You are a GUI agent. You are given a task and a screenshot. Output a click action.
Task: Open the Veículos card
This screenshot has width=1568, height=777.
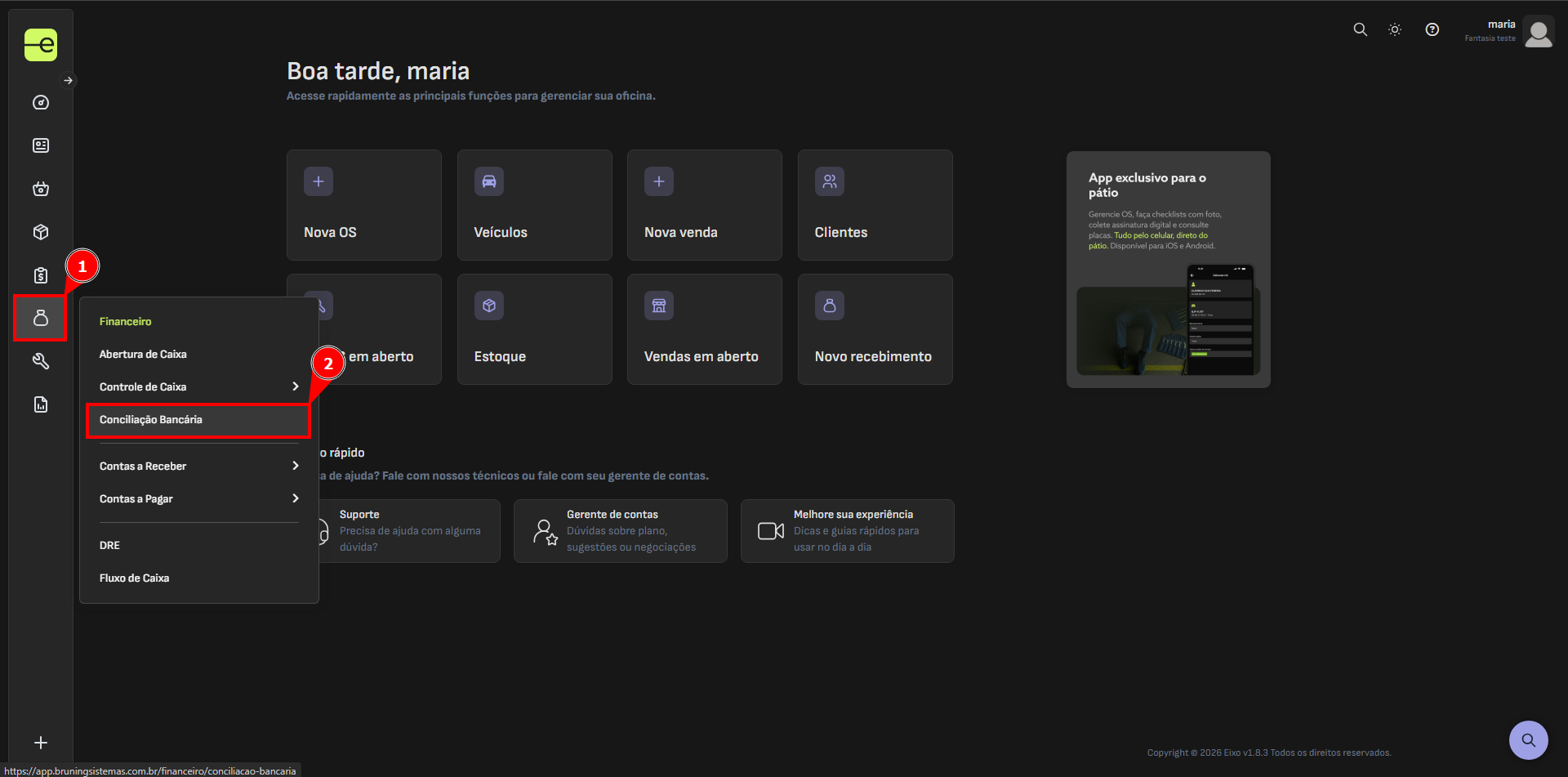click(534, 205)
